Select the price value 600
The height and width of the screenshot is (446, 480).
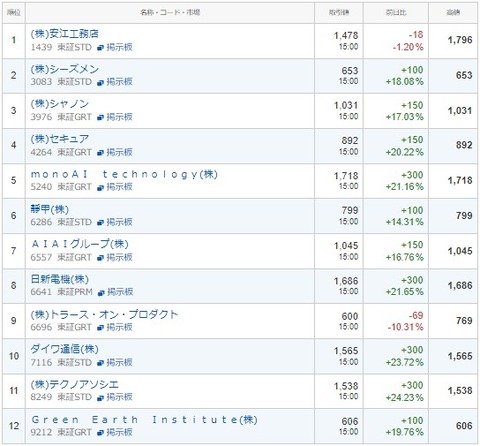pyautogui.click(x=350, y=316)
